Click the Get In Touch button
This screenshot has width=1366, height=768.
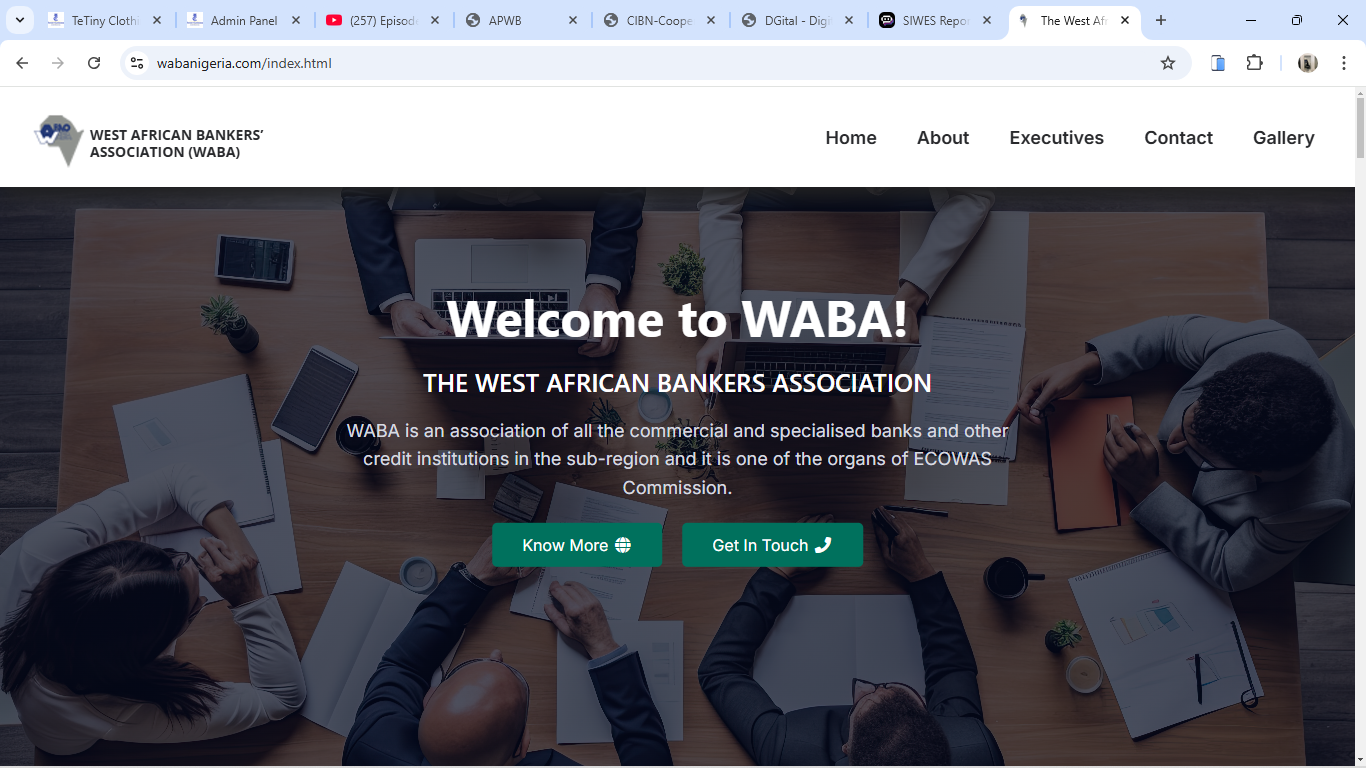772,545
